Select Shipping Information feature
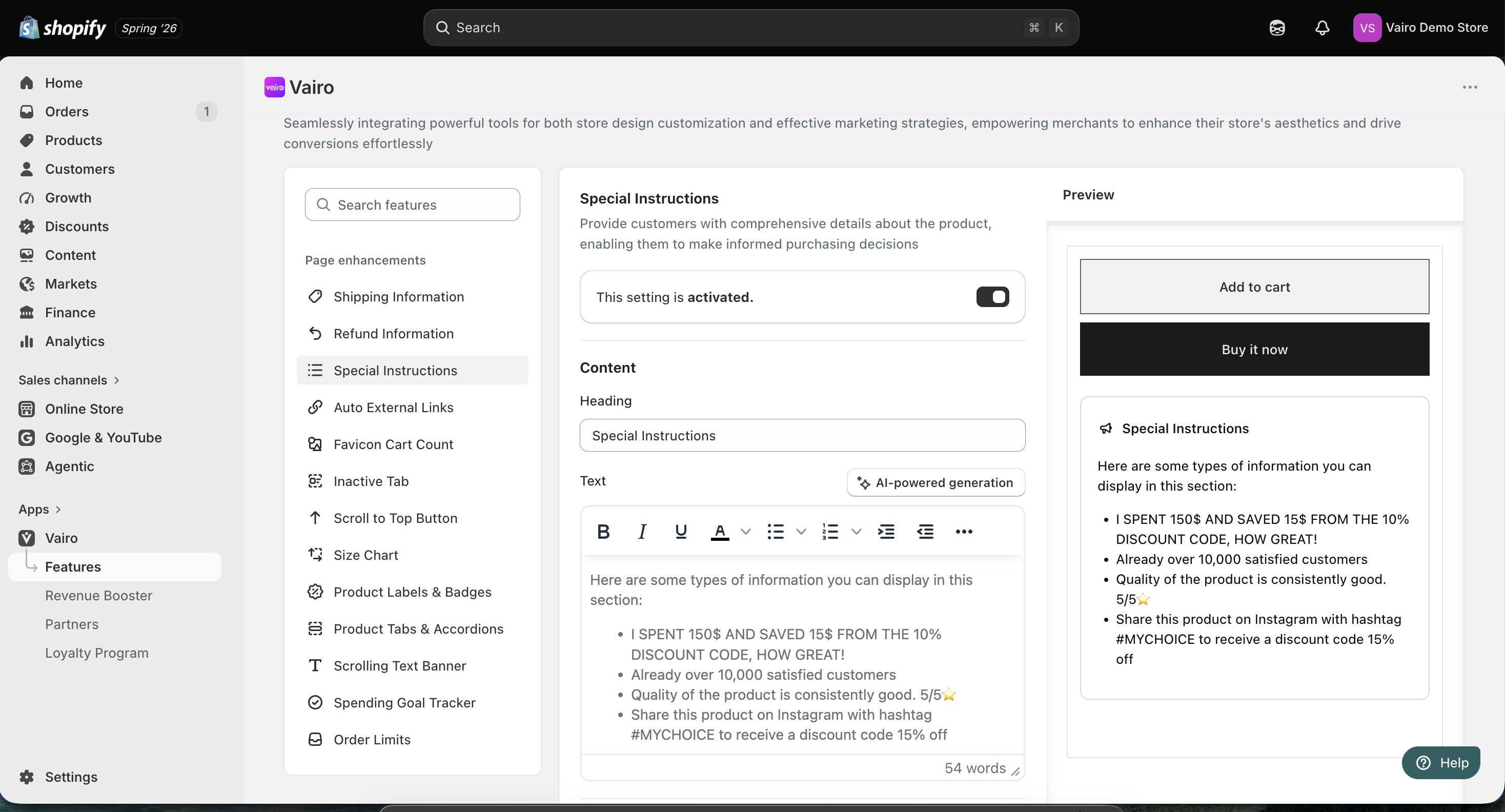Image resolution: width=1505 pixels, height=812 pixels. (413, 297)
